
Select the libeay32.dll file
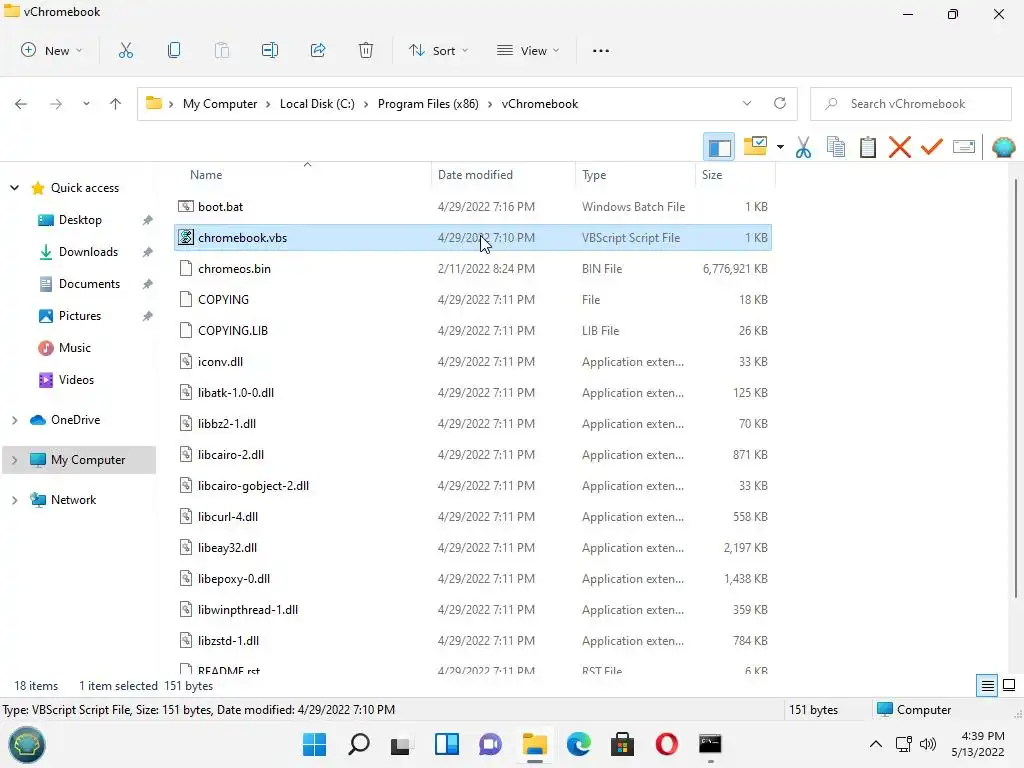click(473, 548)
